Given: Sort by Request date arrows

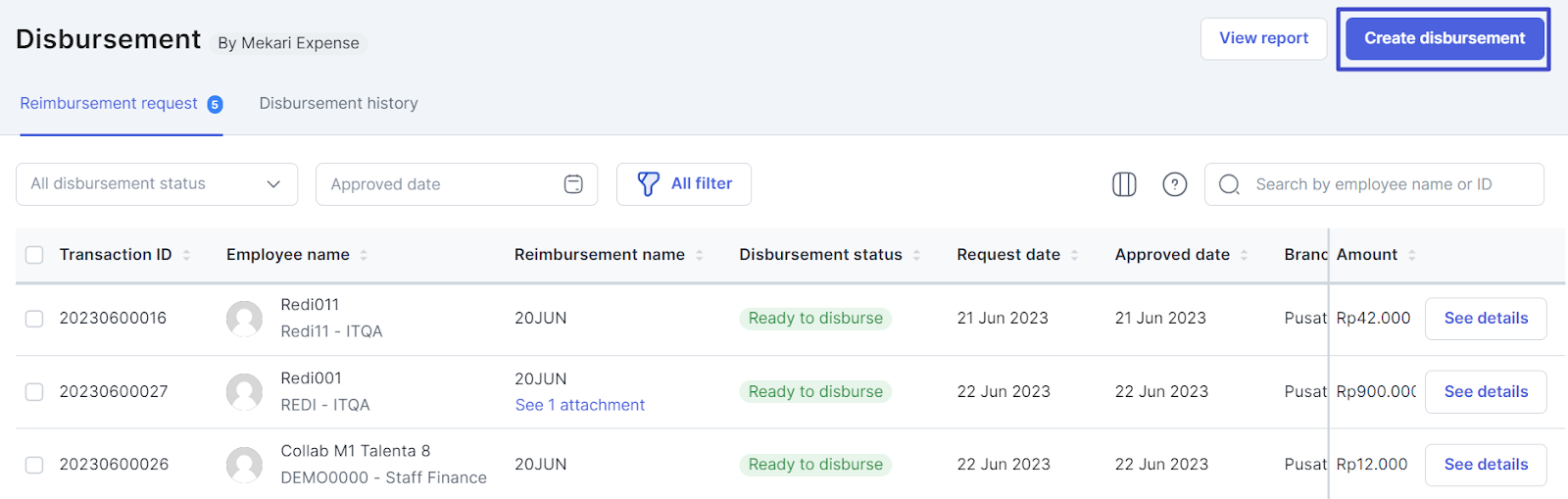Looking at the screenshot, I should [x=1074, y=255].
